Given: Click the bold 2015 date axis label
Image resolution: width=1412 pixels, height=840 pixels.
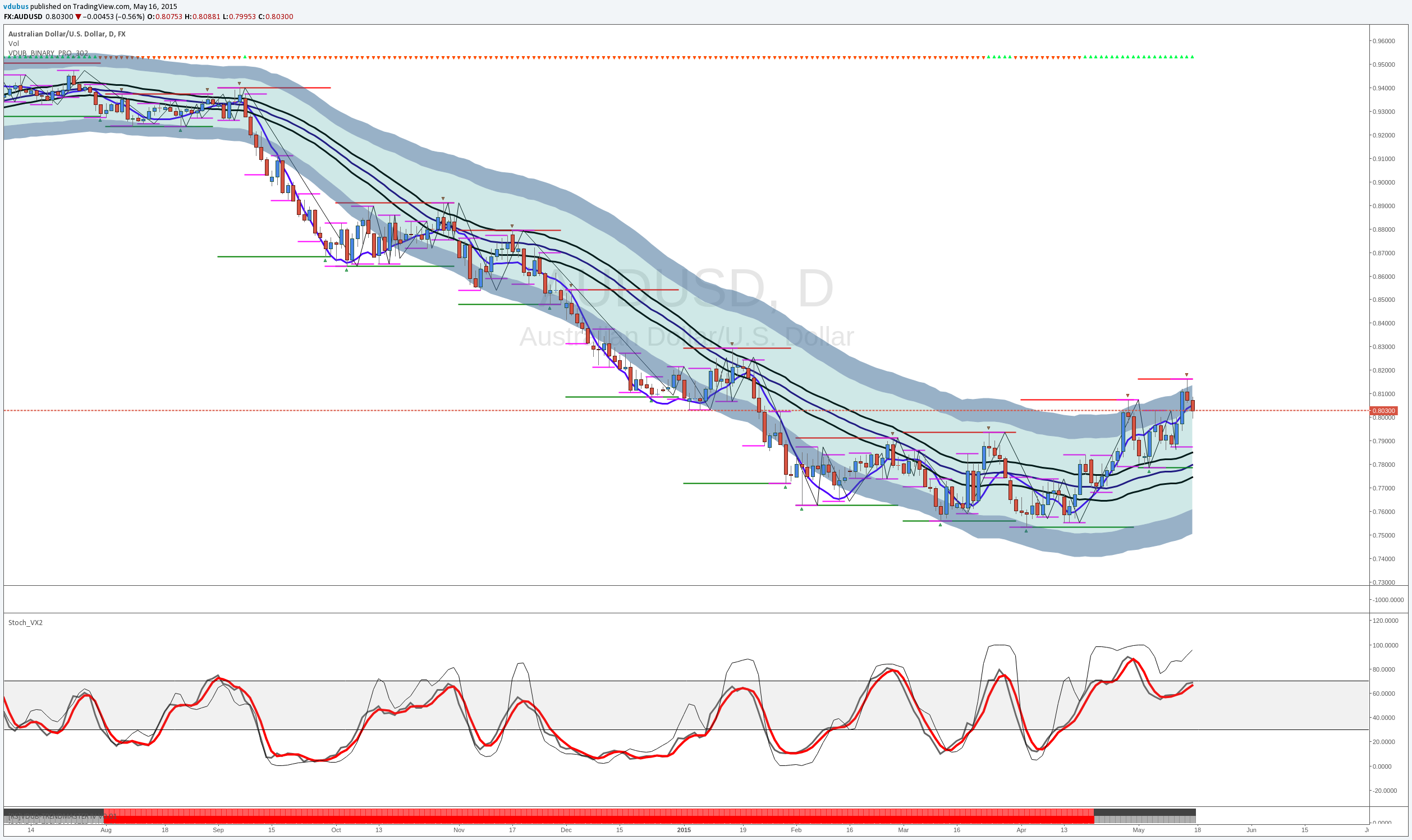Looking at the screenshot, I should point(684,830).
